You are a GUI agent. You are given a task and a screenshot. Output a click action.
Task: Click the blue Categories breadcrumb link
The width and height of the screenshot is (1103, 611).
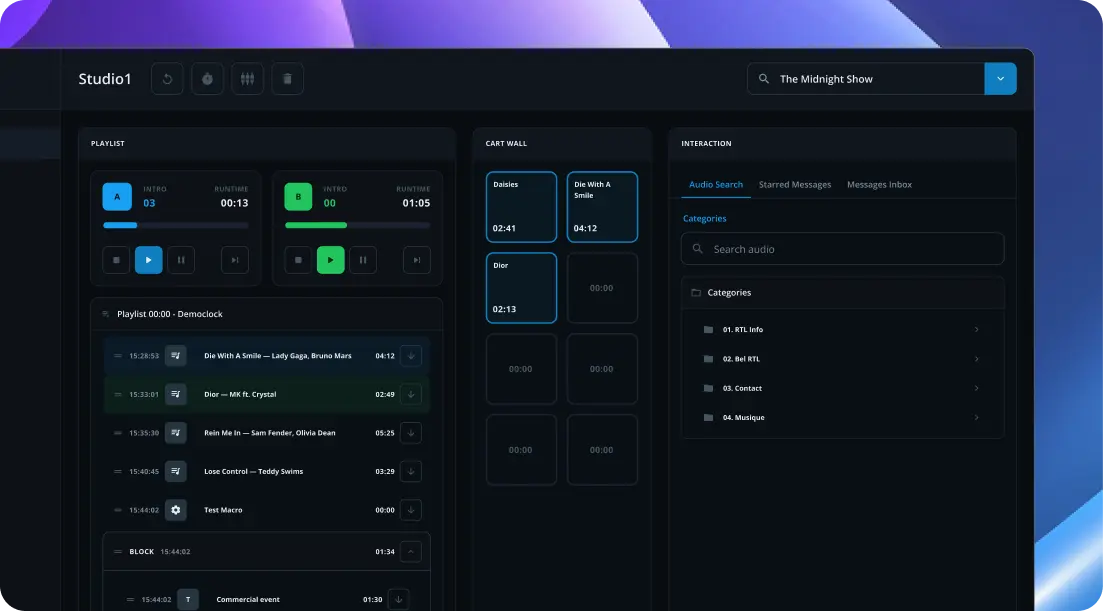click(x=704, y=219)
